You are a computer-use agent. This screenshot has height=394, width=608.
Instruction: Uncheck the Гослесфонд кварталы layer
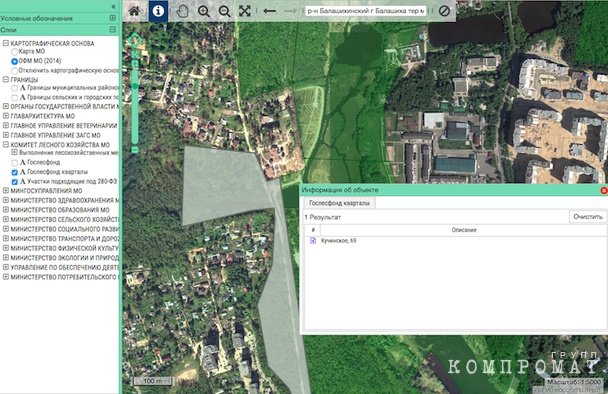pos(14,172)
